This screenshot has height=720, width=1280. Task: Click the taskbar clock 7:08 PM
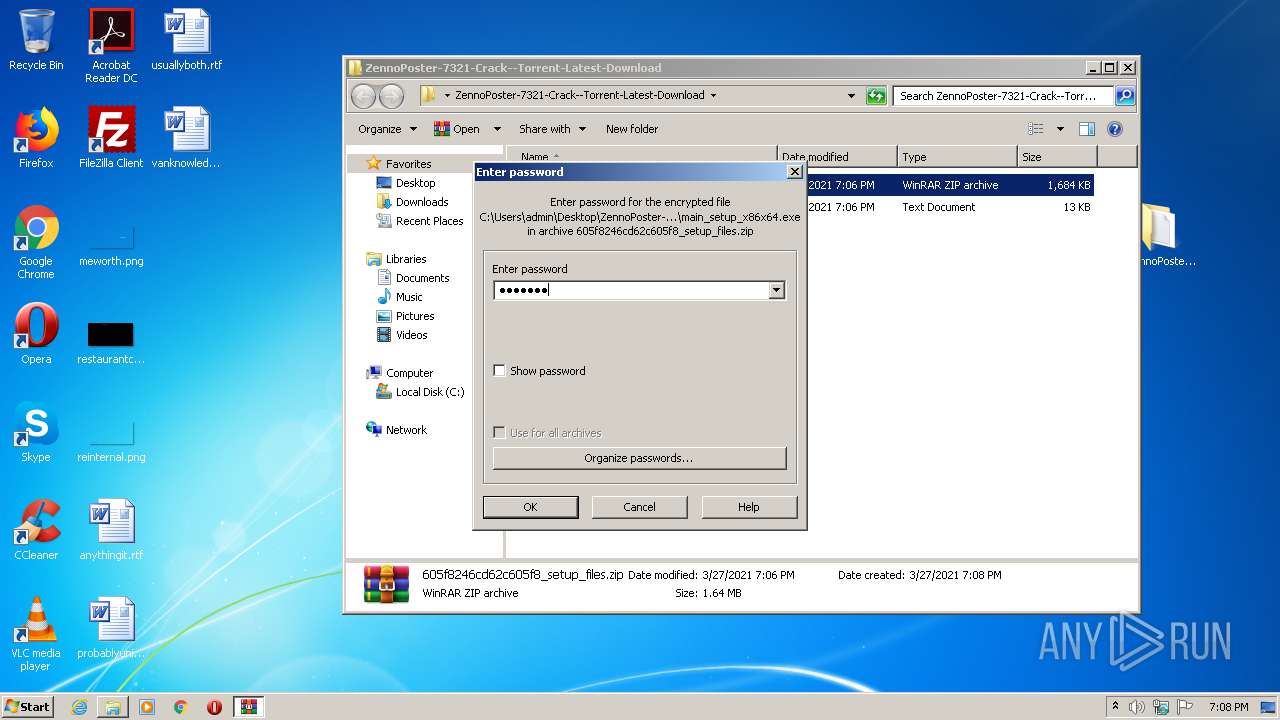(1228, 707)
